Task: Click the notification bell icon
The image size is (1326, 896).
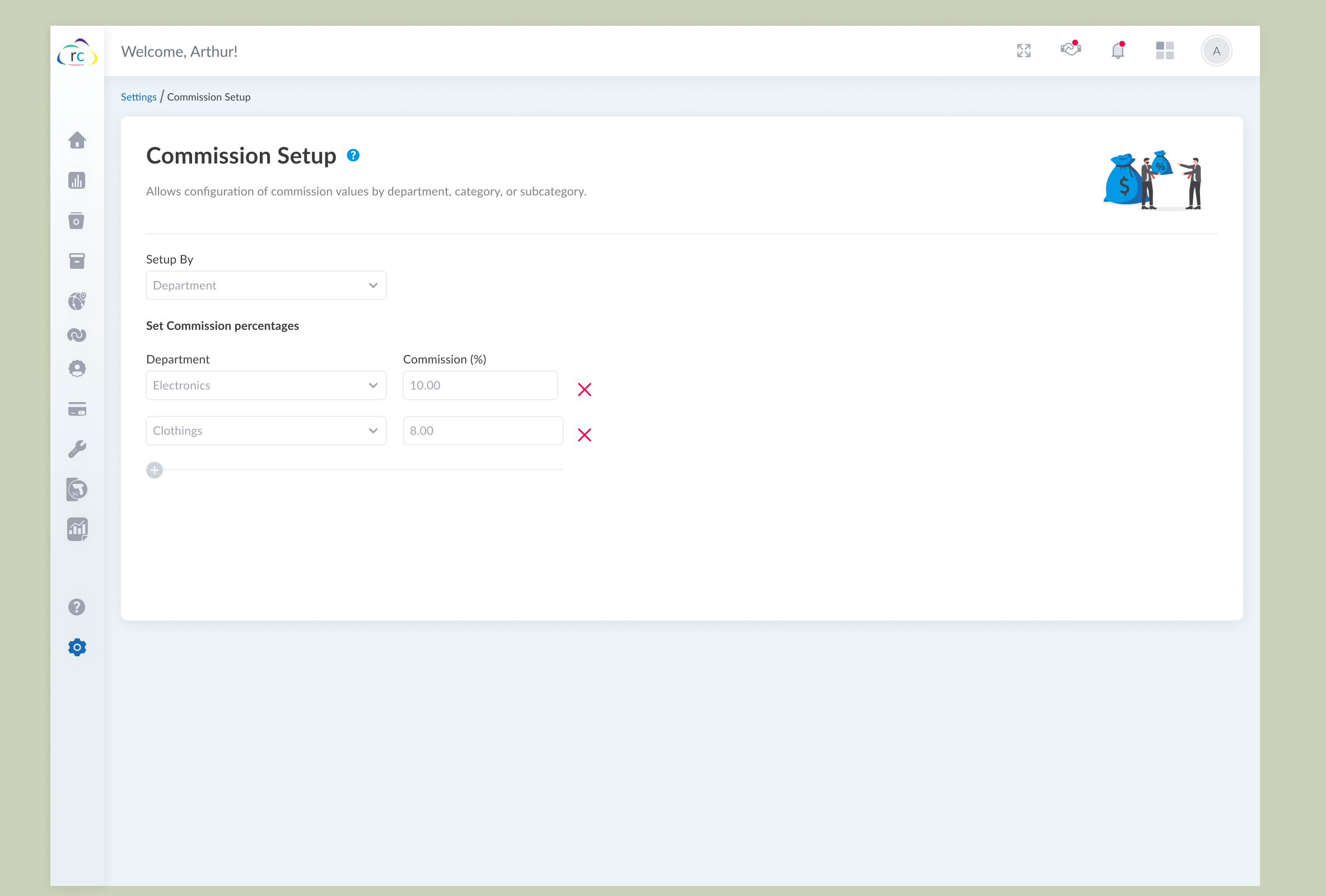Action: [1117, 51]
